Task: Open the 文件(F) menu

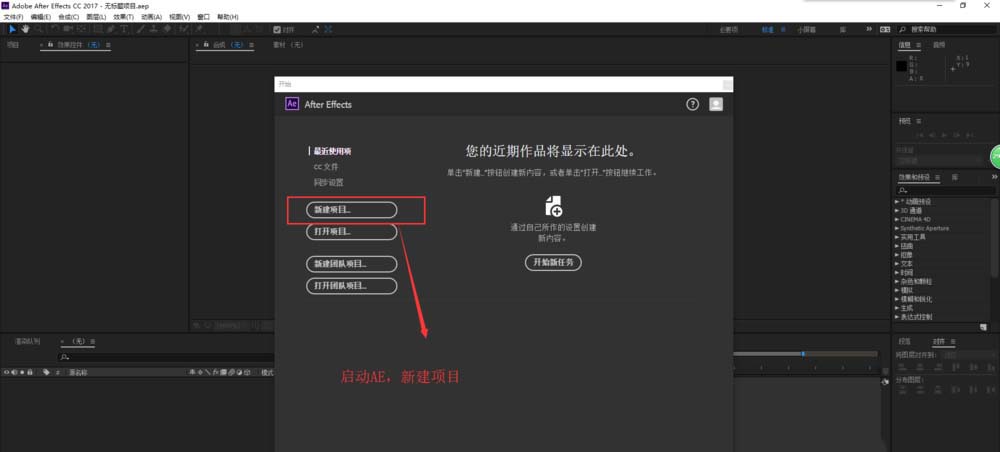Action: click(x=13, y=17)
